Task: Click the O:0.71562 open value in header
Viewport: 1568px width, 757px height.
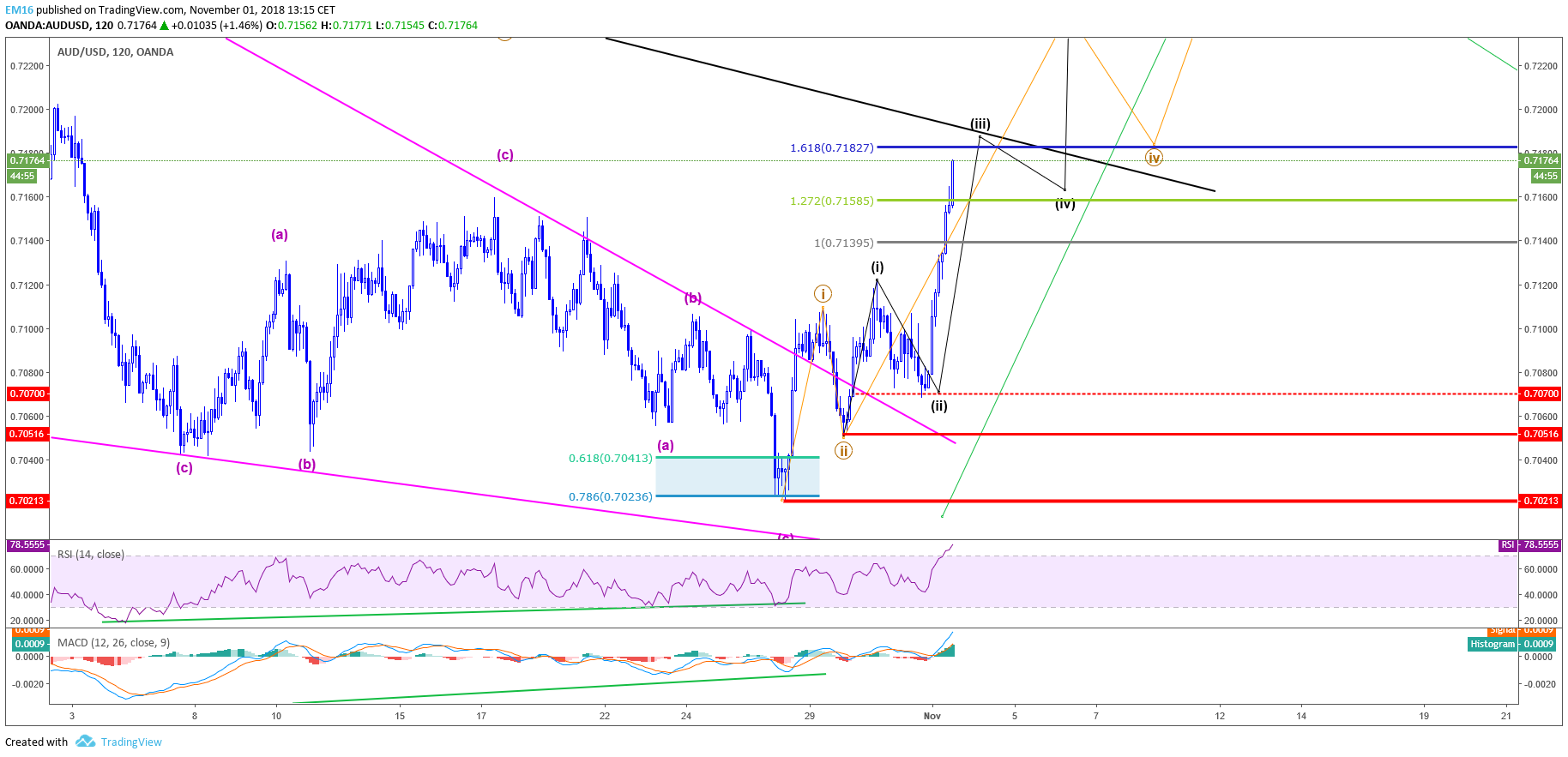Action: pyautogui.click(x=292, y=26)
